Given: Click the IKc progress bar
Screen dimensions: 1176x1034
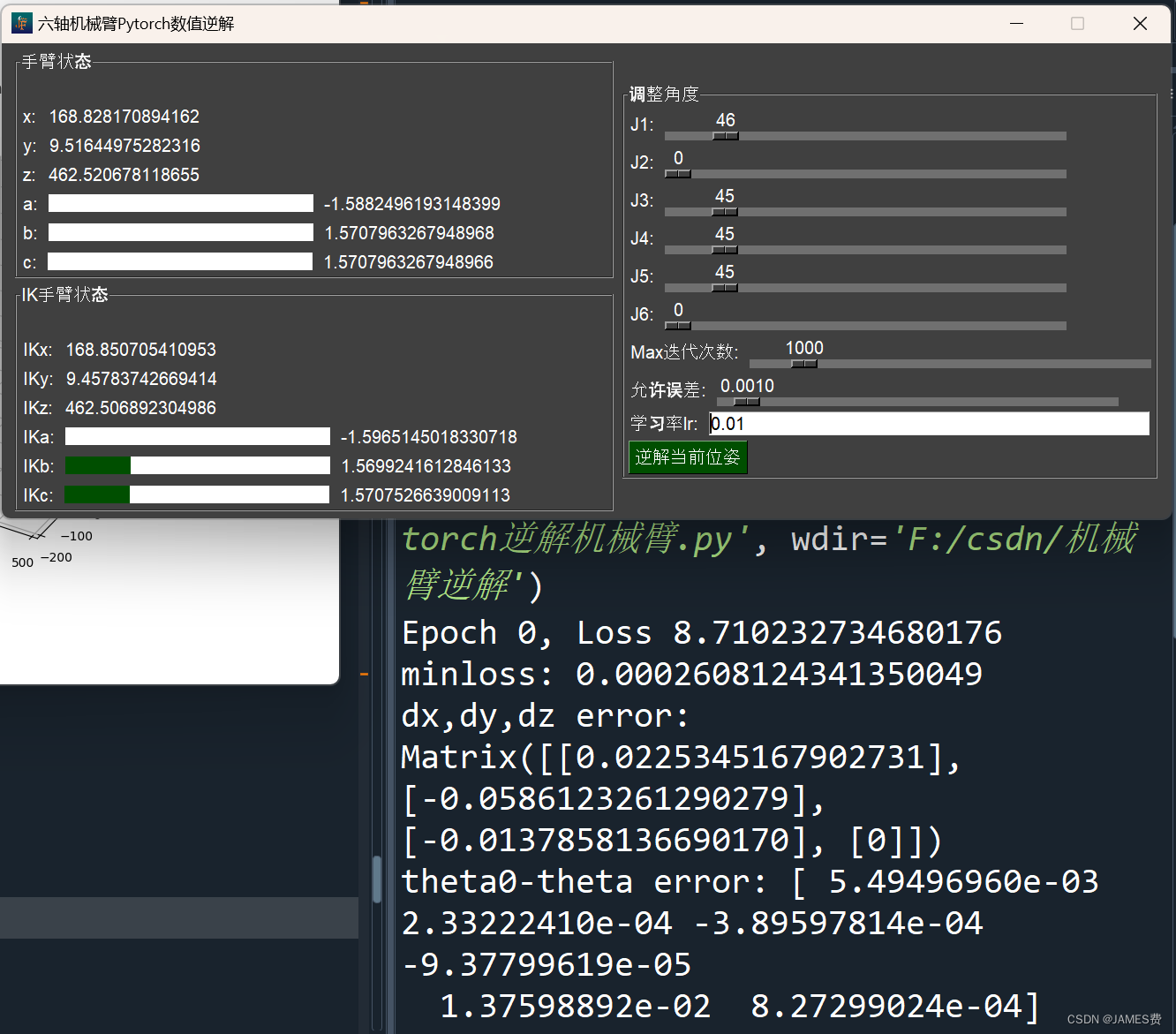Looking at the screenshot, I should pos(197,495).
